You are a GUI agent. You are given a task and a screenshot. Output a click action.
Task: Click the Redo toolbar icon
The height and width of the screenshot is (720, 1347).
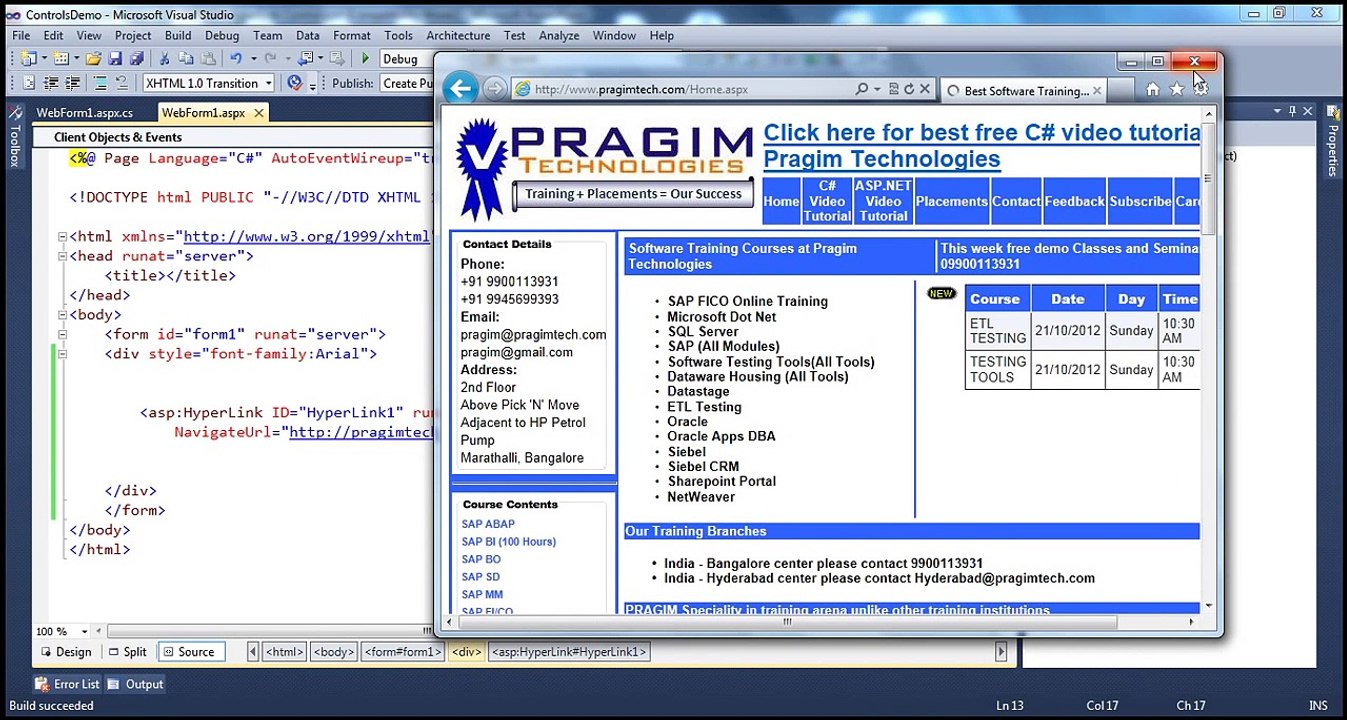click(x=270, y=59)
